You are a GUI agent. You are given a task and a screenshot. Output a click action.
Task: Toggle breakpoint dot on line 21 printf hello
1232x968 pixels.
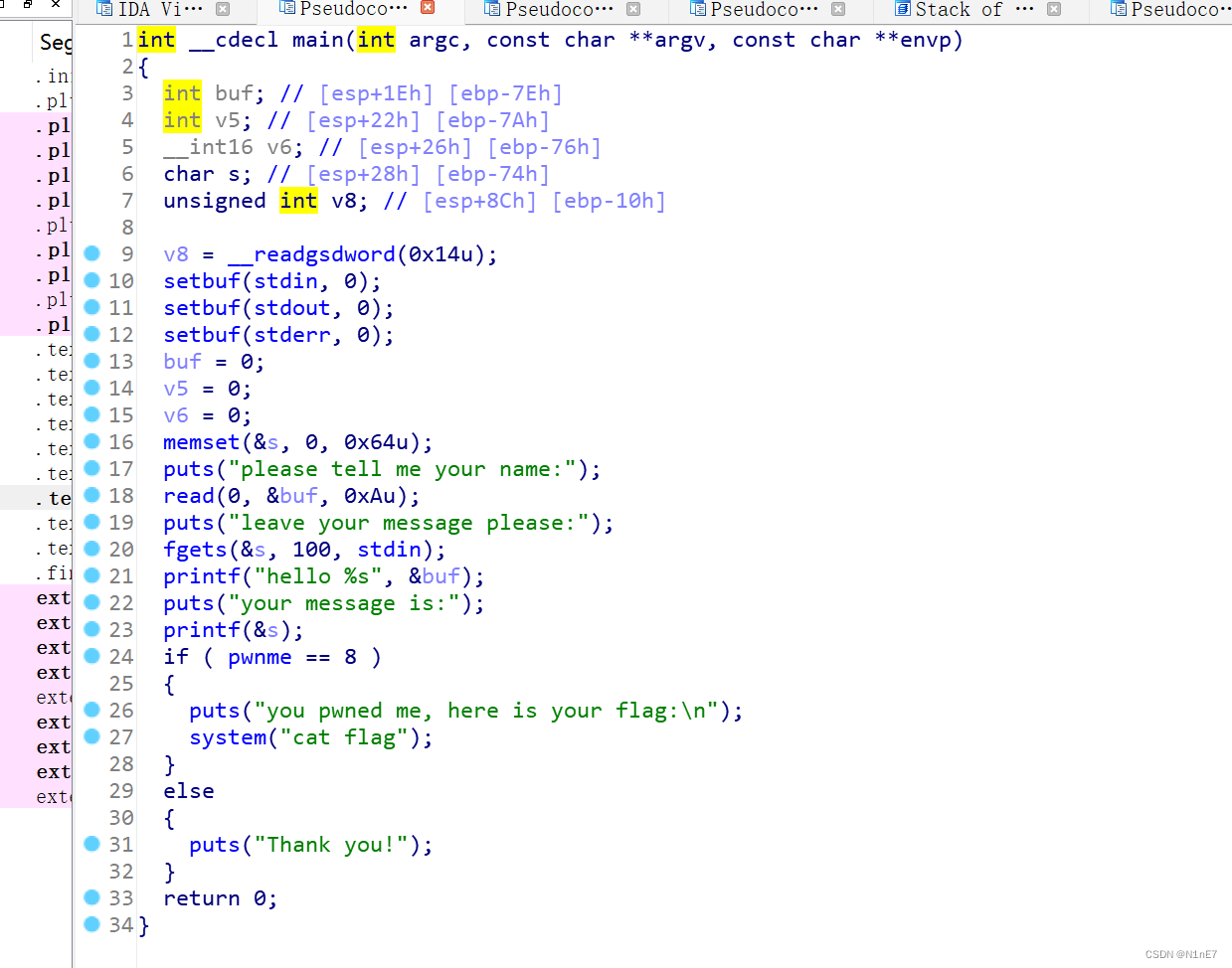[x=91, y=575]
